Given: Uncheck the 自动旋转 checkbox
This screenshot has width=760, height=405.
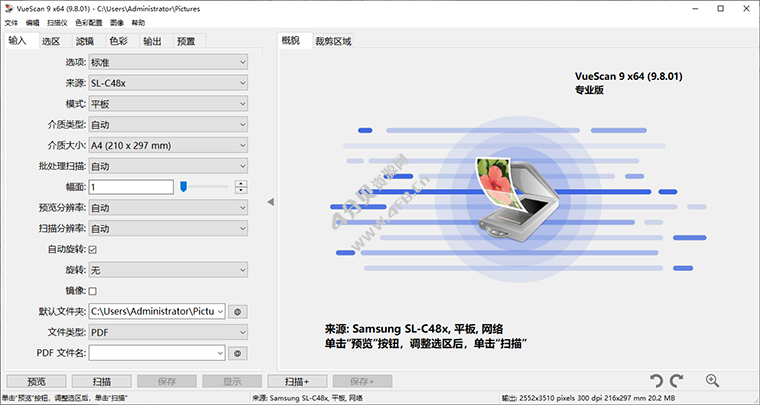Looking at the screenshot, I should point(93,249).
